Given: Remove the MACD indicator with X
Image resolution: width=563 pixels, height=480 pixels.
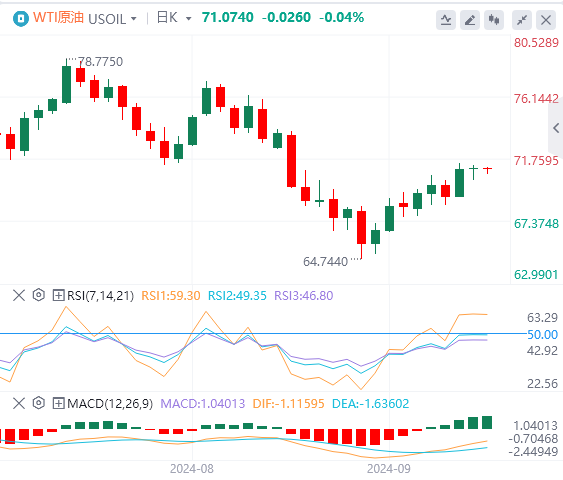Looking at the screenshot, I should click(x=19, y=404).
